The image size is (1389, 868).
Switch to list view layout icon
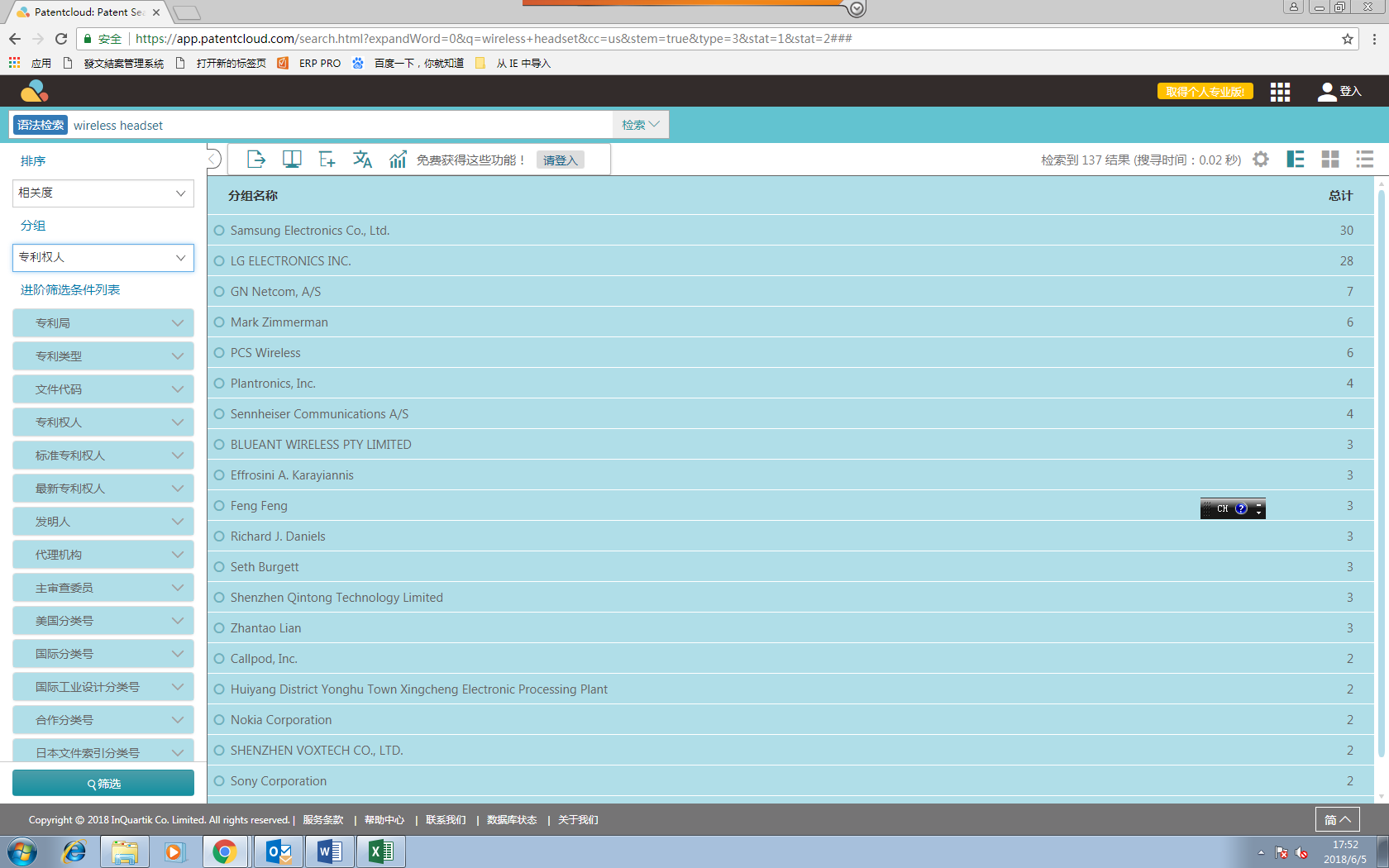tap(1364, 160)
